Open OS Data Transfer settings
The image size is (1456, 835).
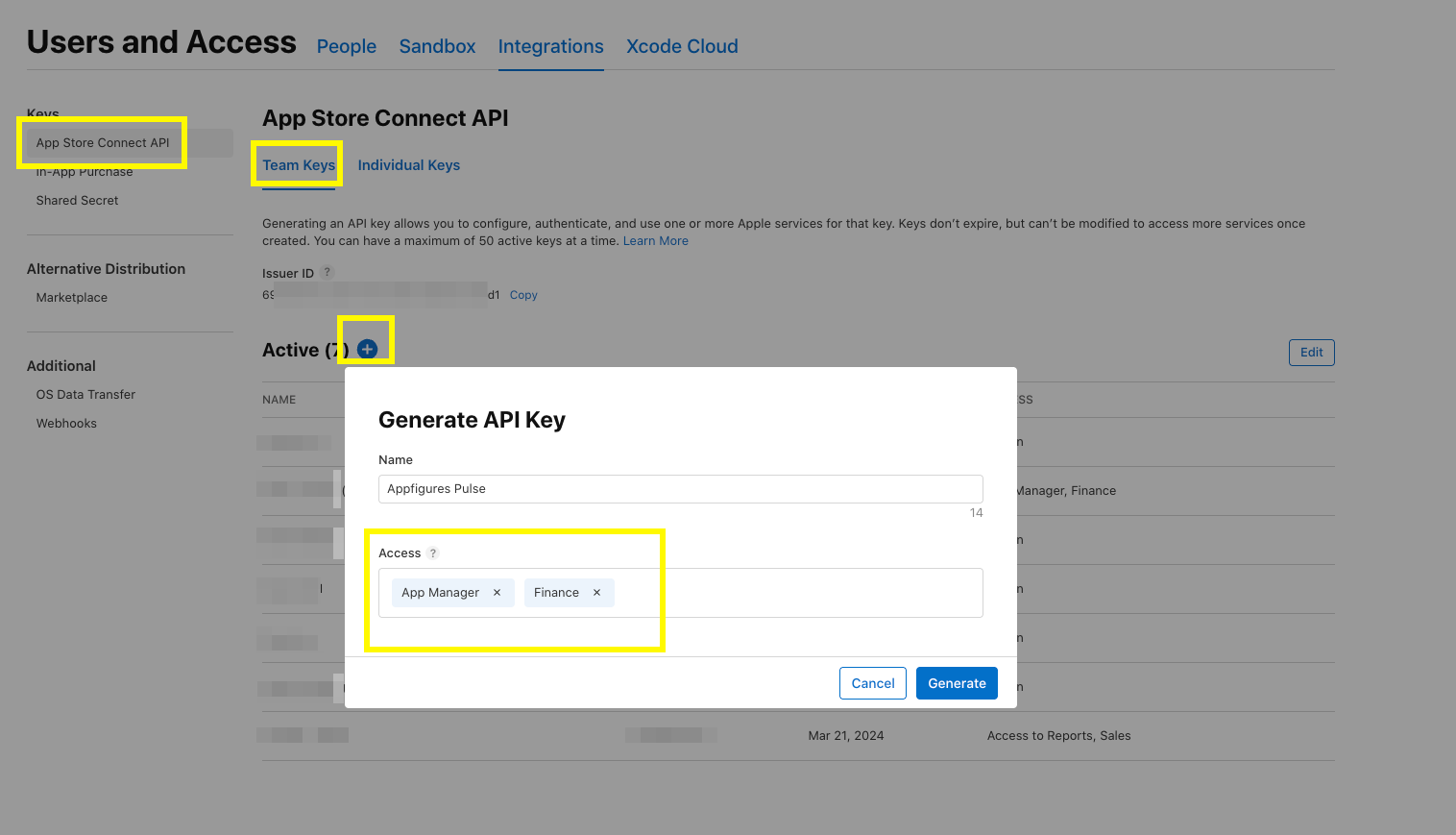tap(85, 394)
